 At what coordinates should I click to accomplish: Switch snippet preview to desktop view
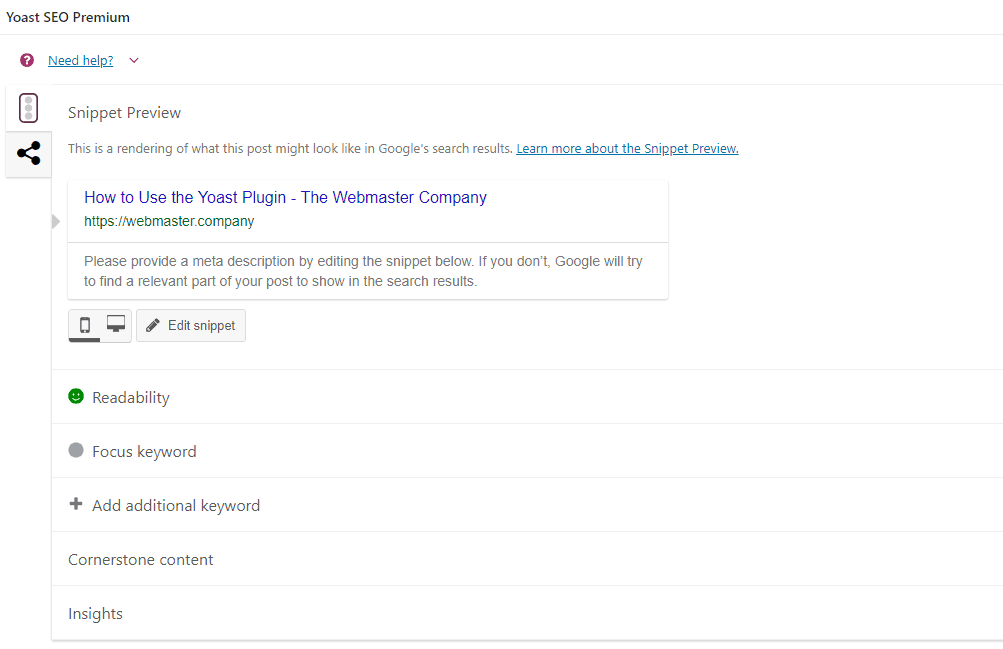click(x=116, y=325)
